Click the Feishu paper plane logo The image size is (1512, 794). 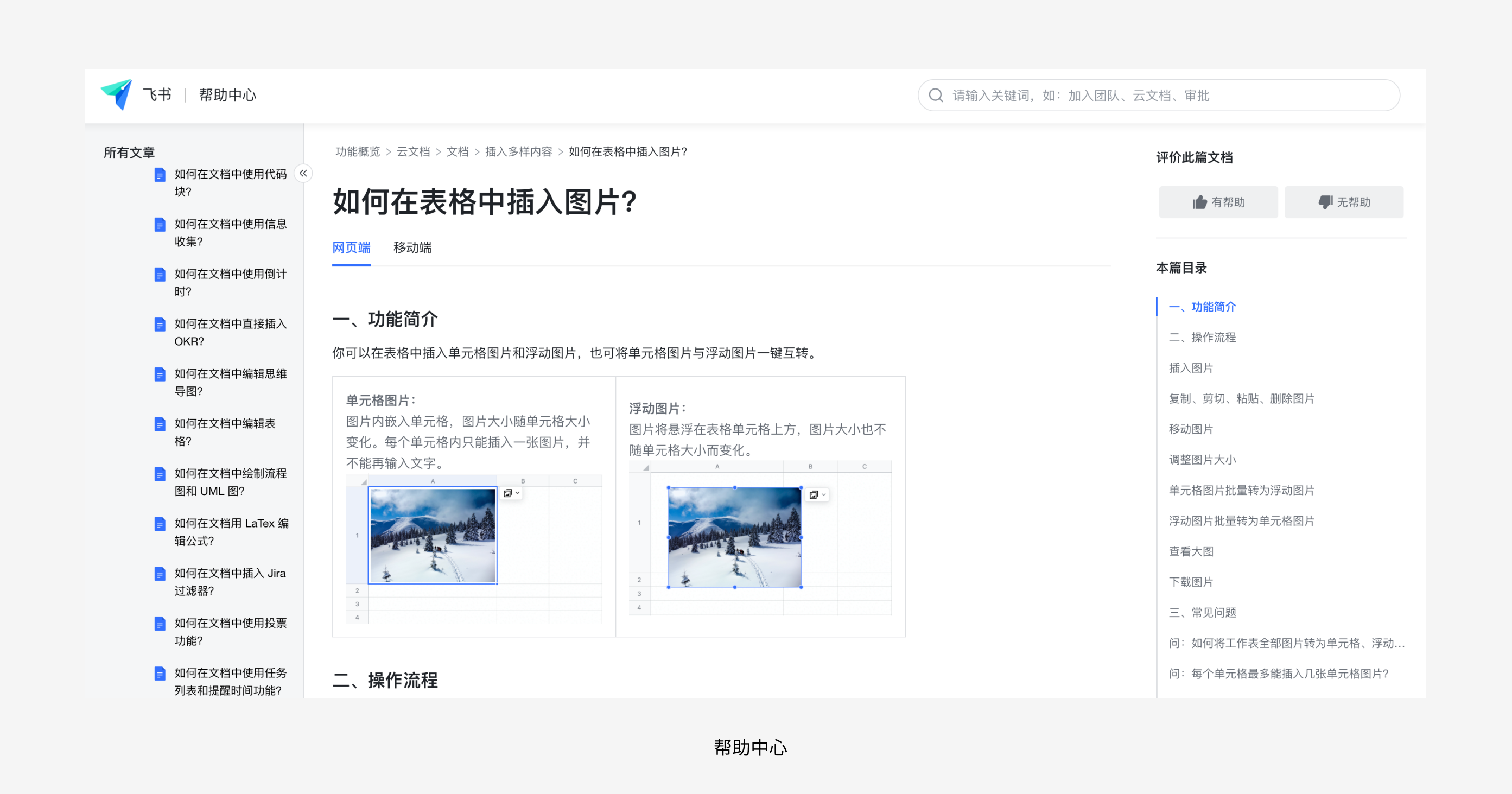tap(117, 94)
